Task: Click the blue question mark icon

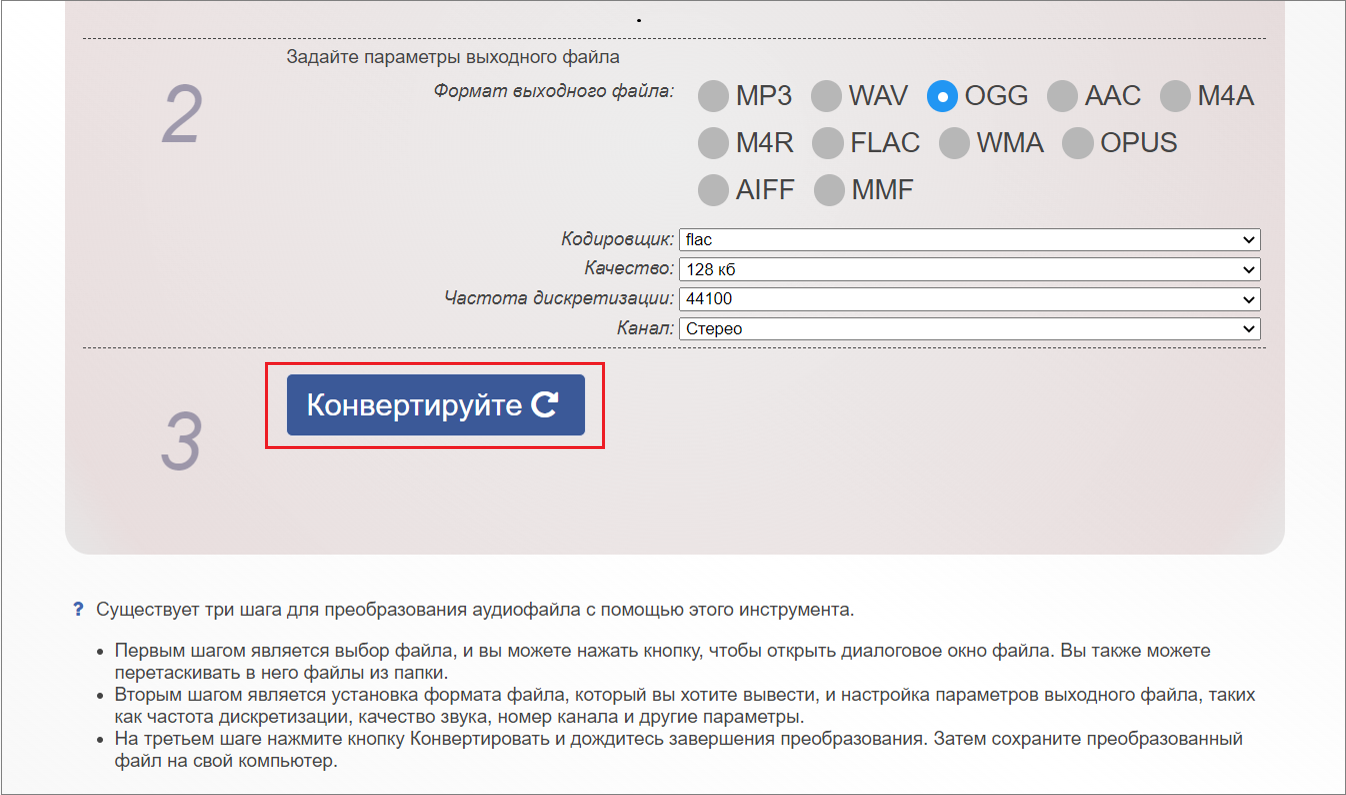Action: (78, 608)
